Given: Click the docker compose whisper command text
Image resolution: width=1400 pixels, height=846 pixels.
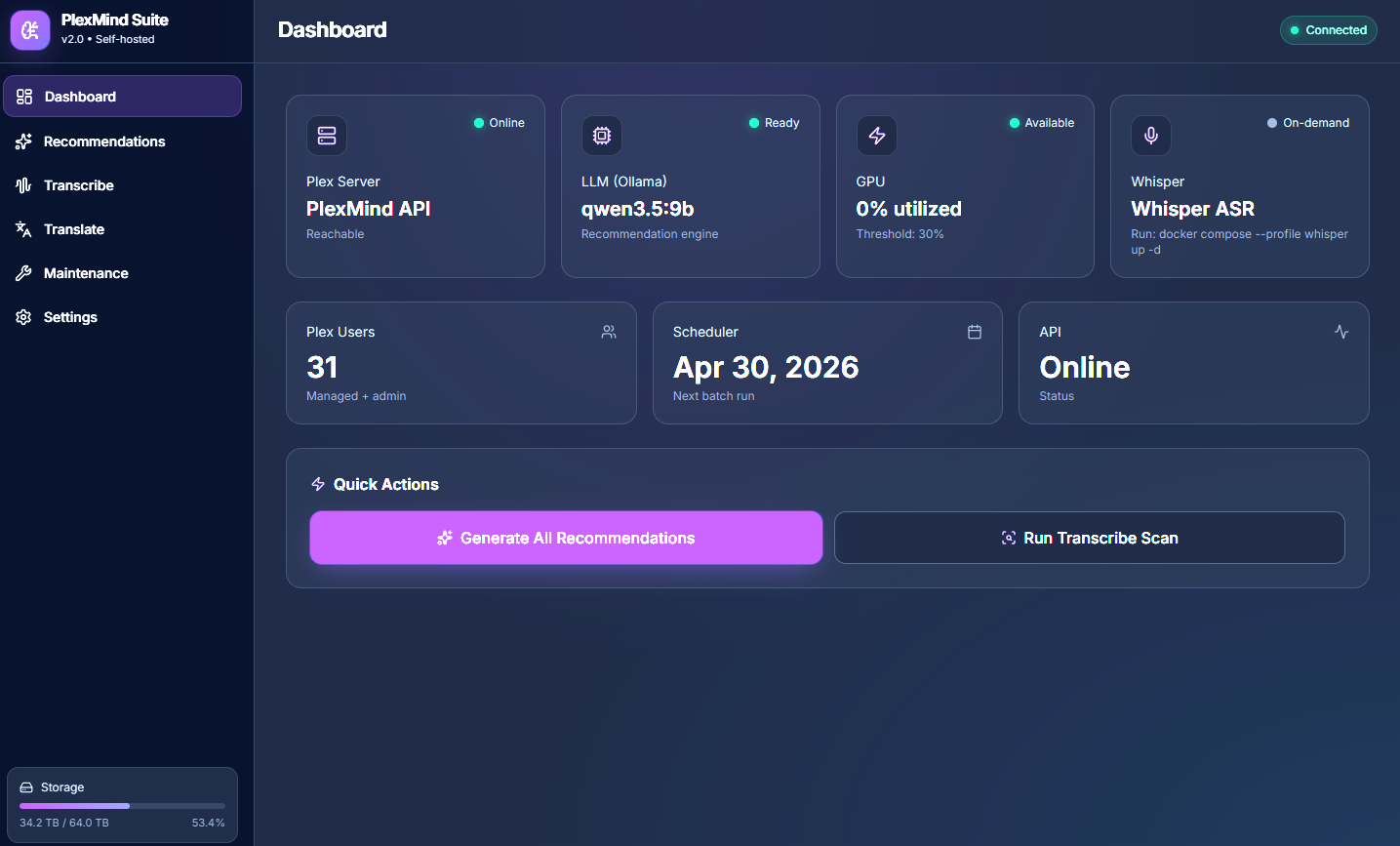Looking at the screenshot, I should [1240, 242].
